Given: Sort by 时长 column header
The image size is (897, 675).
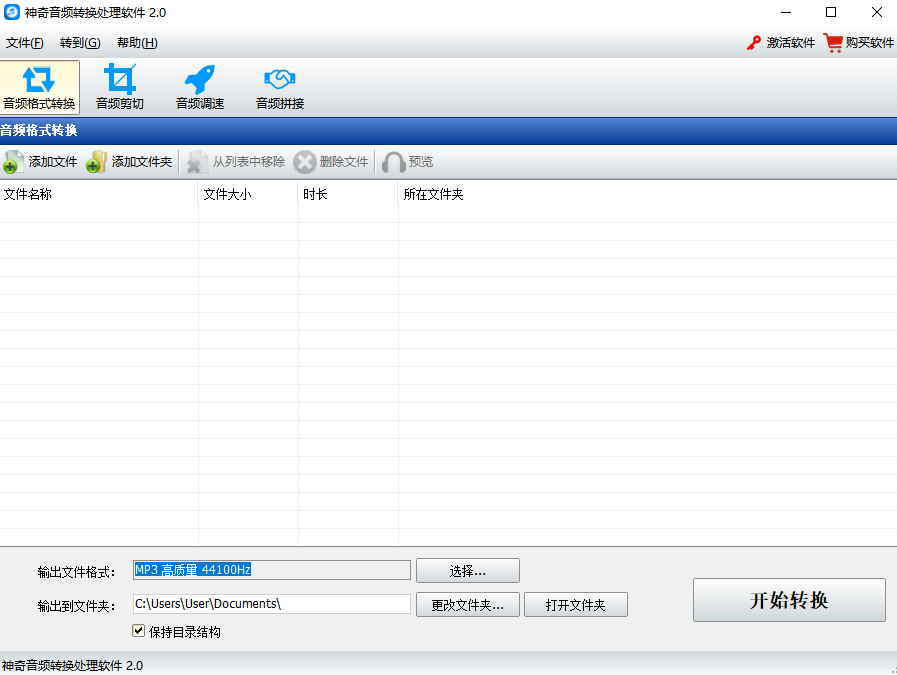Looking at the screenshot, I should [348, 194].
